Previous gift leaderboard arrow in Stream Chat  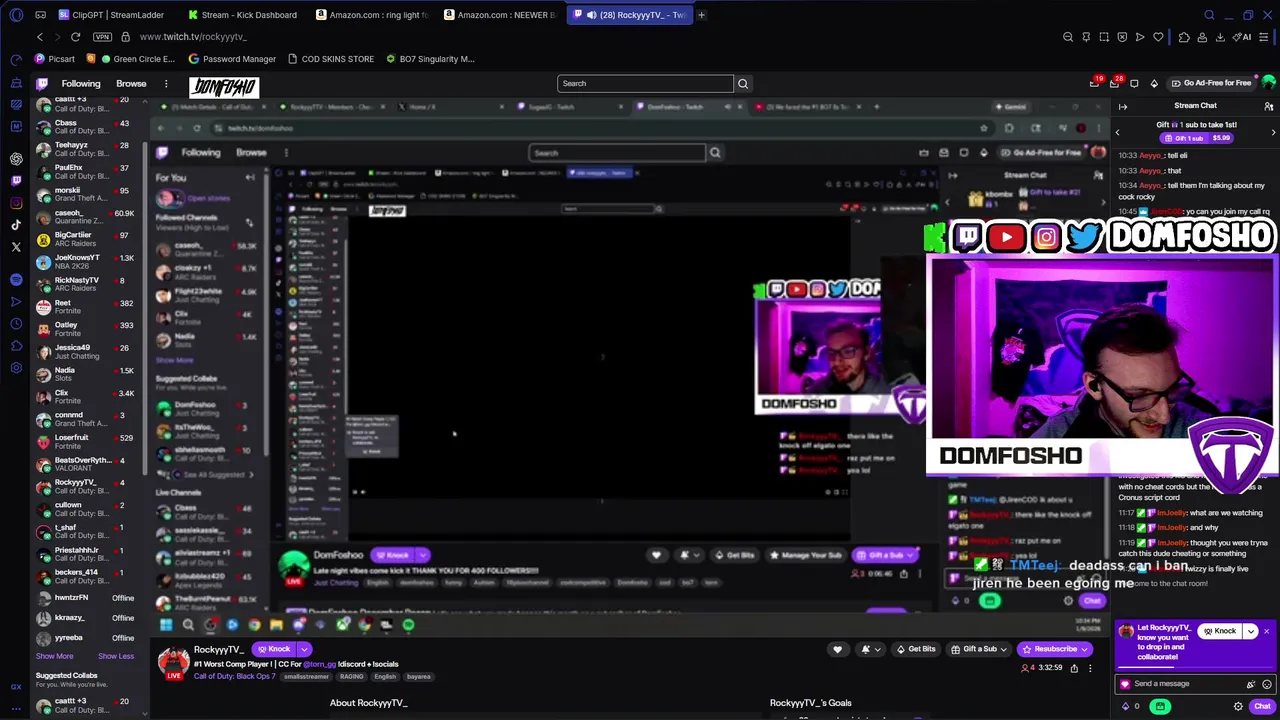pos(1118,132)
